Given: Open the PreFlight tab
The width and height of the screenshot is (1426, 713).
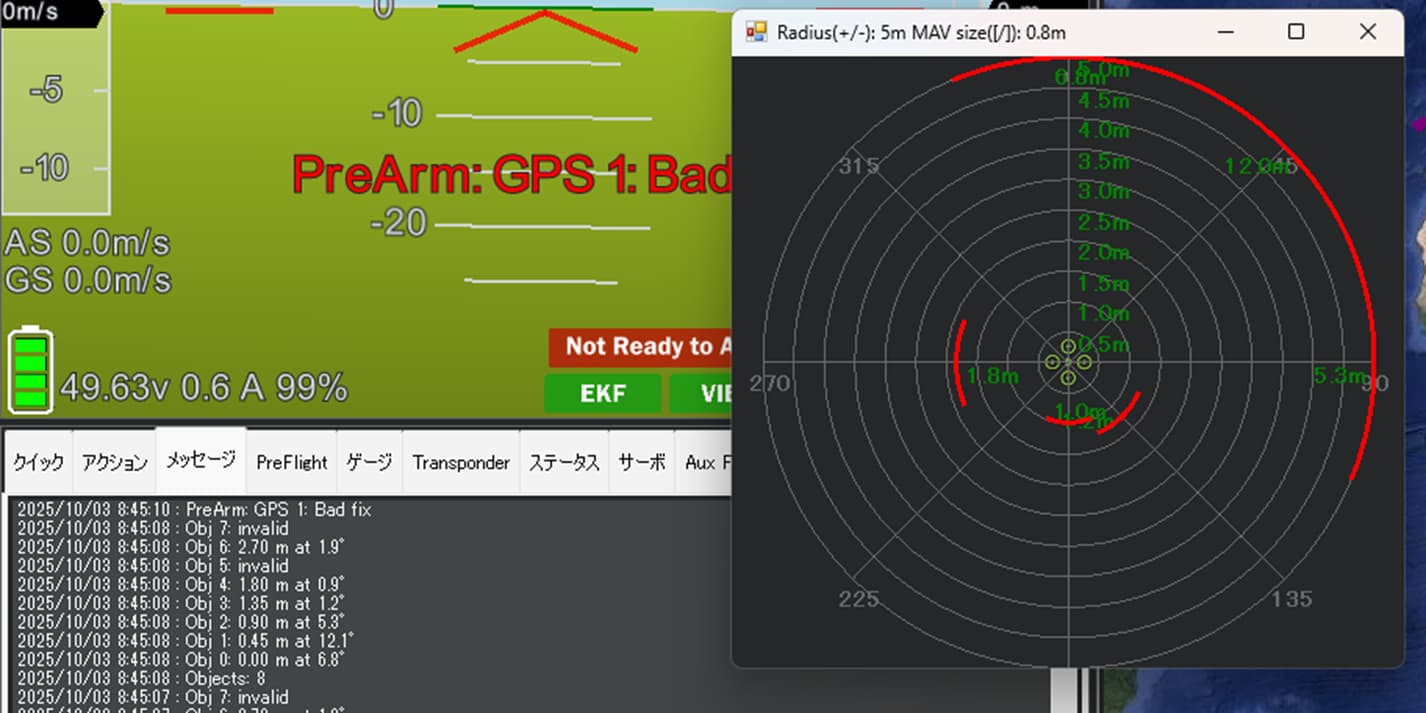Looking at the screenshot, I should 292,462.
